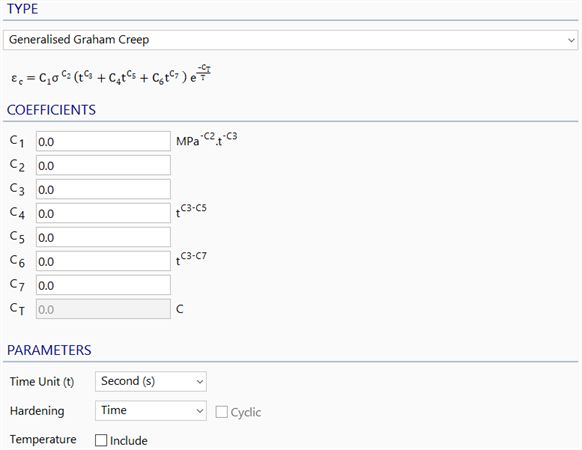Click the TYPE section header
This screenshot has width=582, height=450.
23,9
